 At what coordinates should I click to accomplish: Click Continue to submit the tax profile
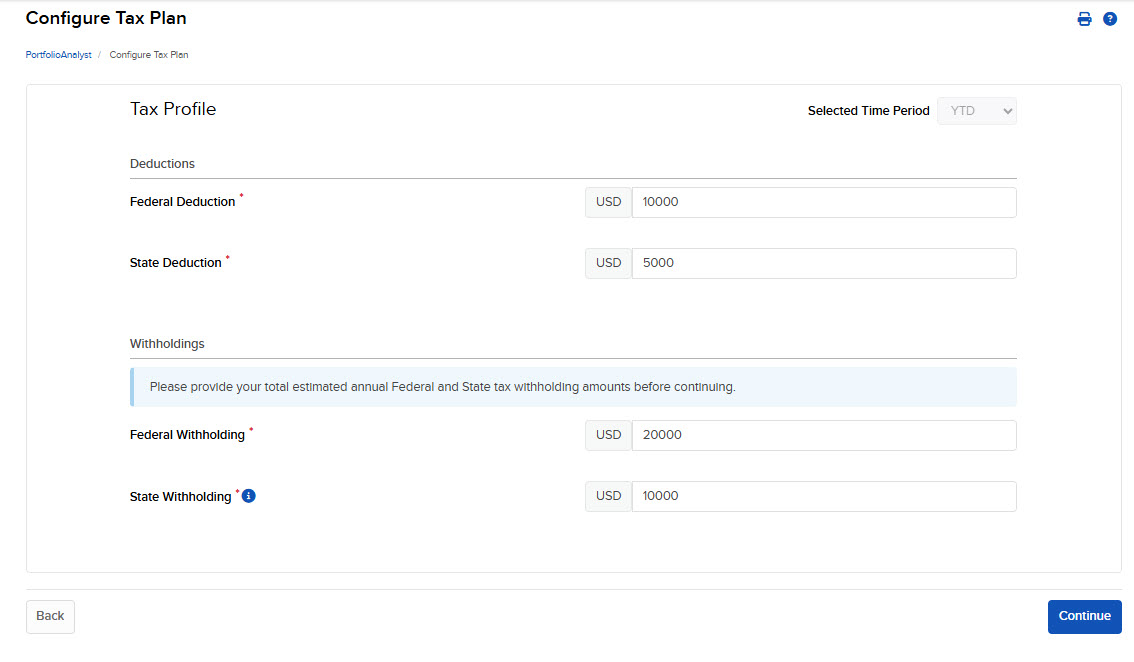1084,616
